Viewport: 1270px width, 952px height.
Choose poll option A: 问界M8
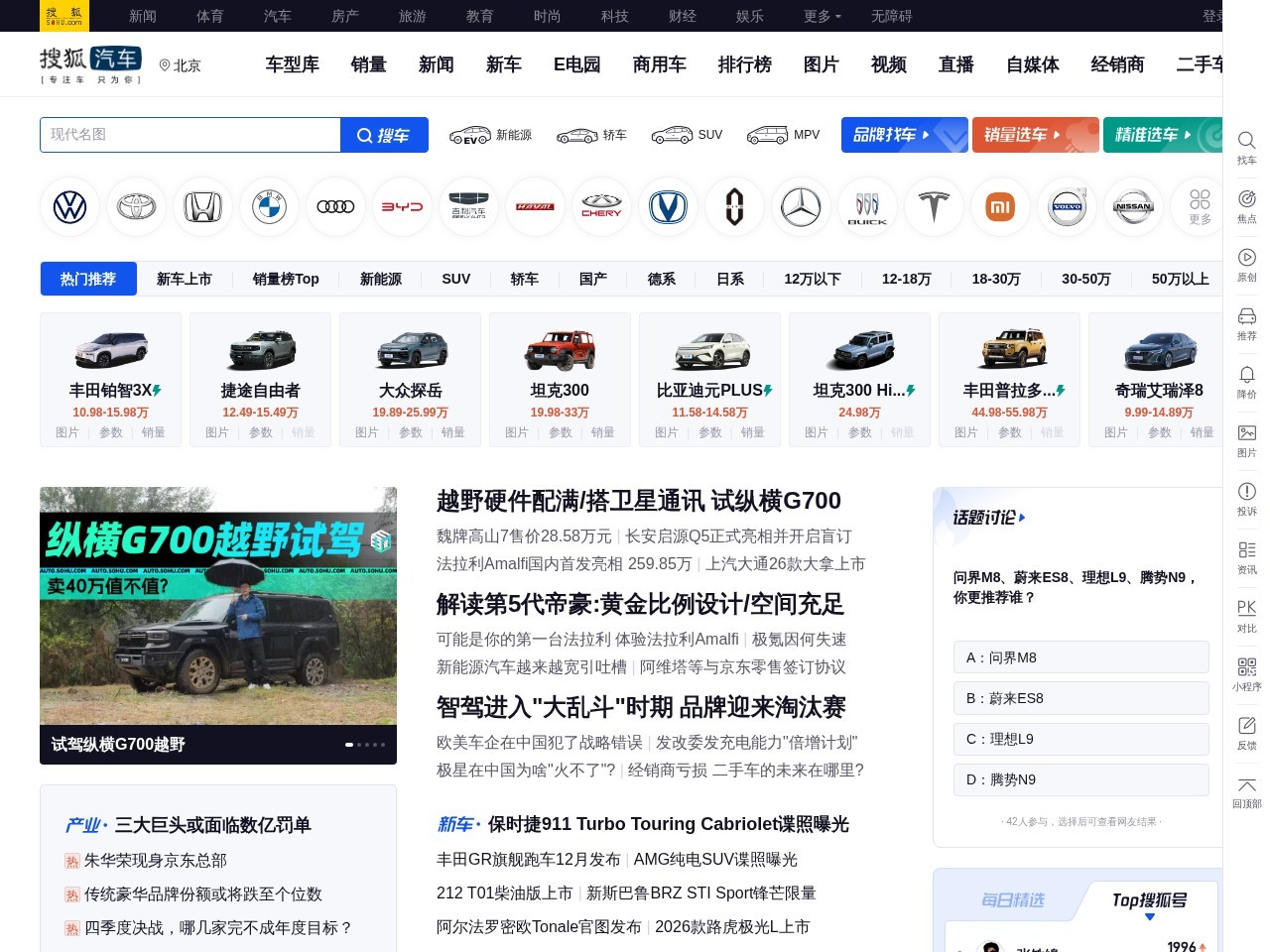pos(1080,657)
